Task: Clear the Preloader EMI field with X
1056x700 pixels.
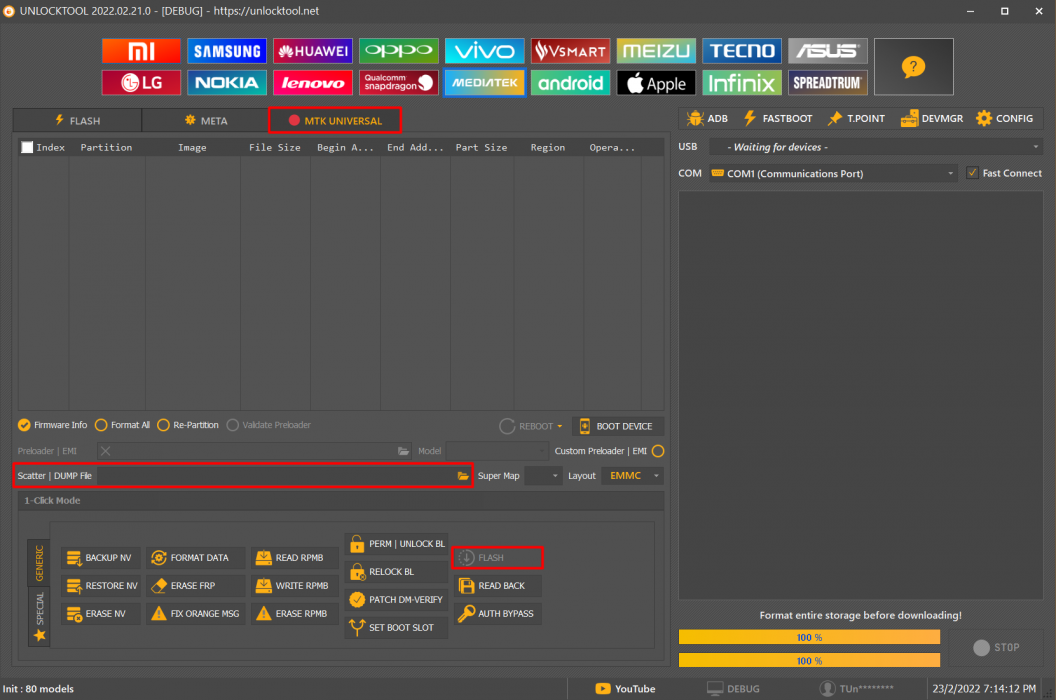Action: coord(105,451)
